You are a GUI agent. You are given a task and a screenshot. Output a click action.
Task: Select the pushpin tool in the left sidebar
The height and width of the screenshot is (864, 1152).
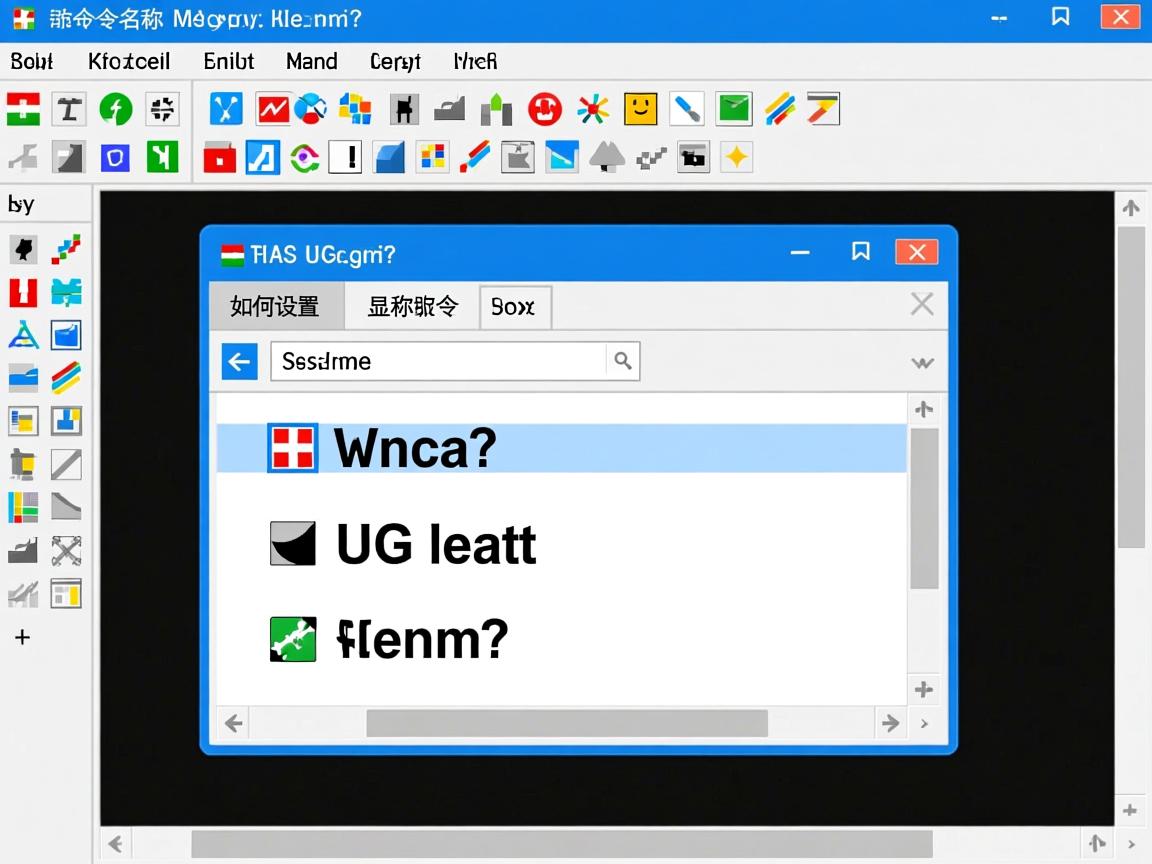[23, 249]
